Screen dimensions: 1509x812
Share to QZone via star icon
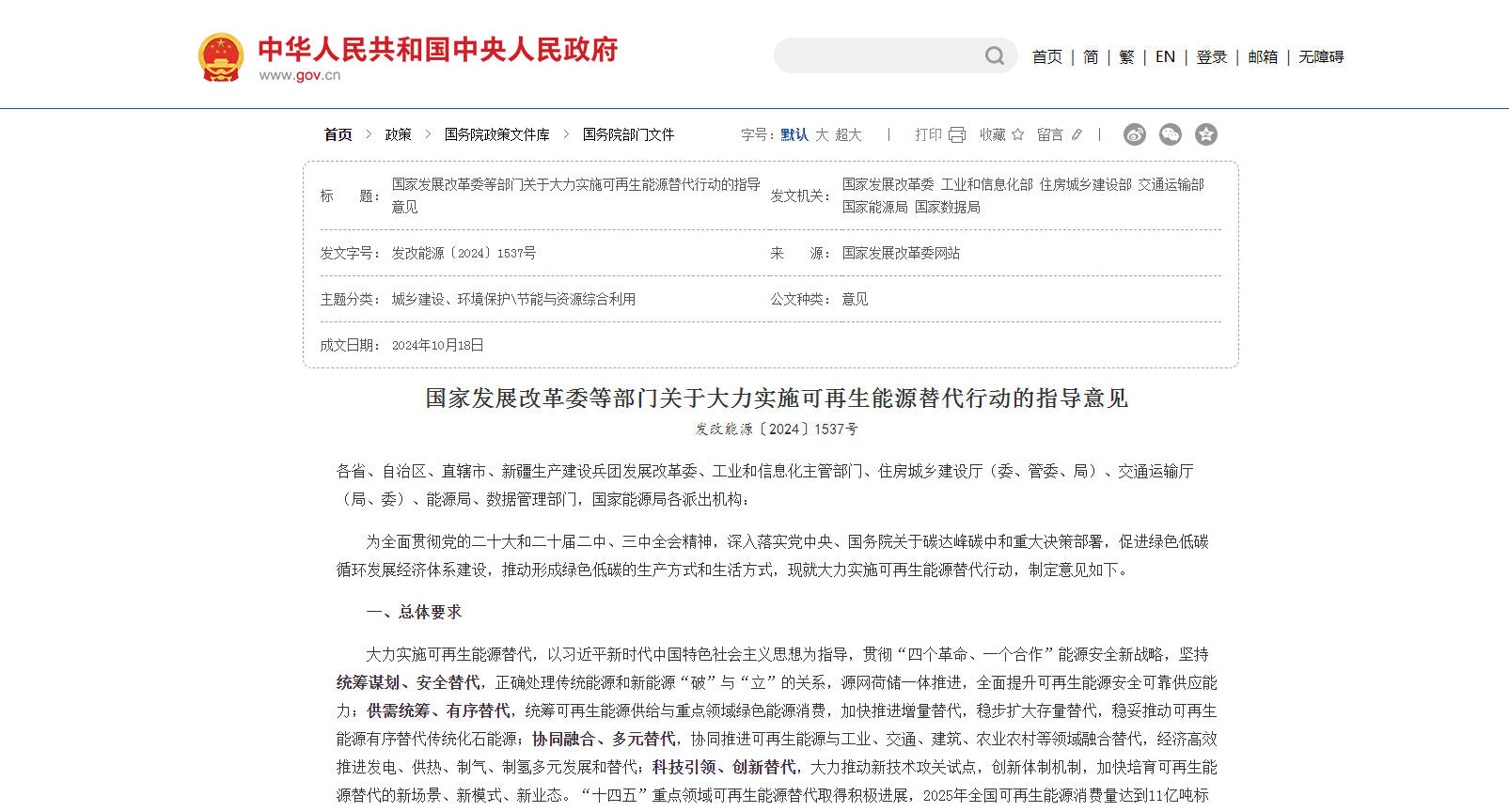1206,134
